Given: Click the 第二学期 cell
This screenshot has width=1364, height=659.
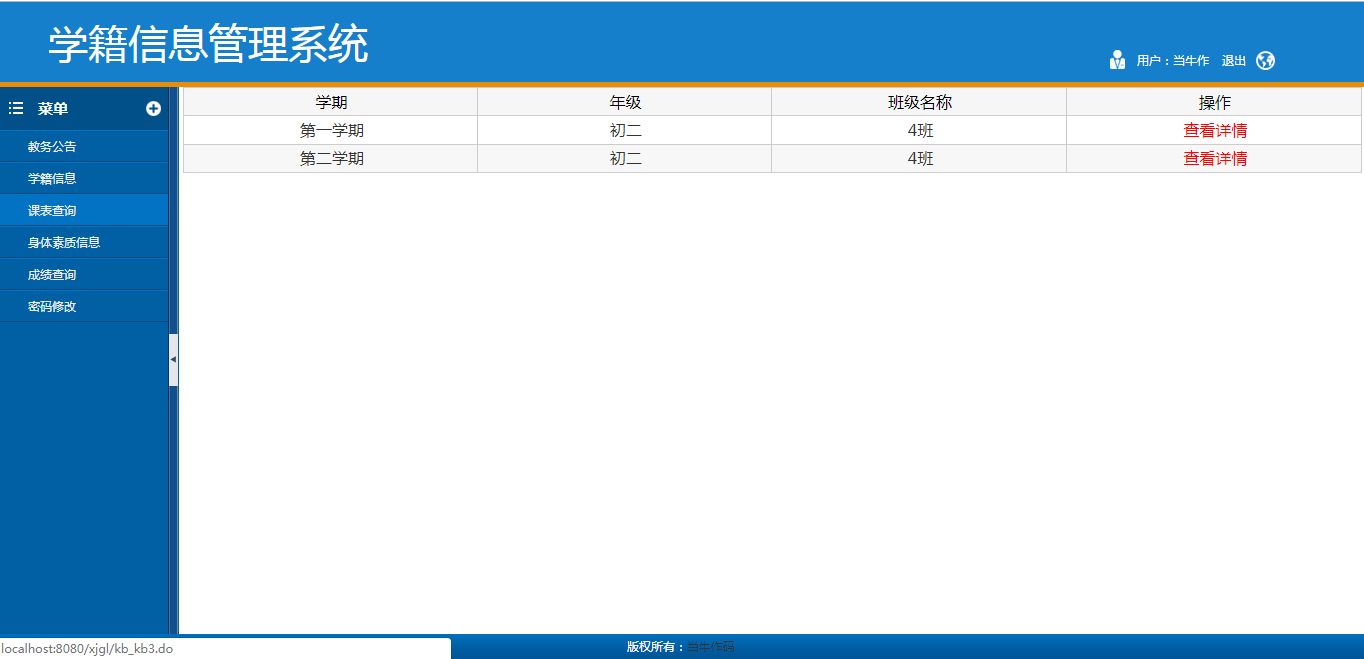Looking at the screenshot, I should [x=331, y=158].
